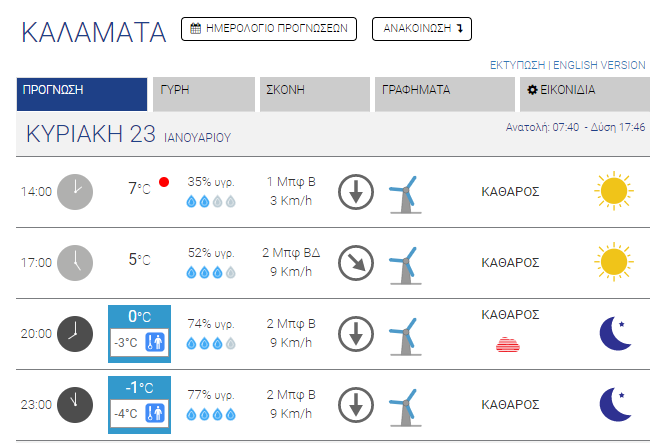Click the ΕΚΤΥΠΩΣΗ print link

coord(517,64)
